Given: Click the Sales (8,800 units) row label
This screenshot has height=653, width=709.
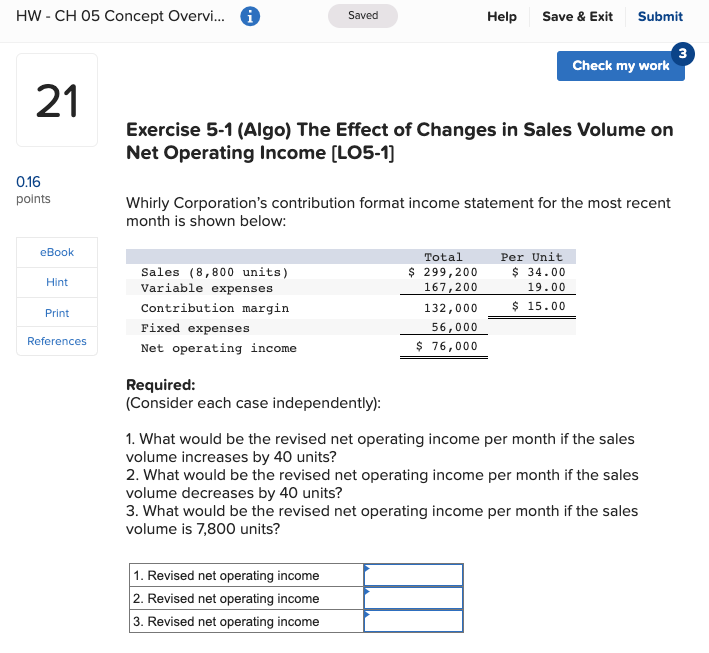Looking at the screenshot, I should coord(214,272).
